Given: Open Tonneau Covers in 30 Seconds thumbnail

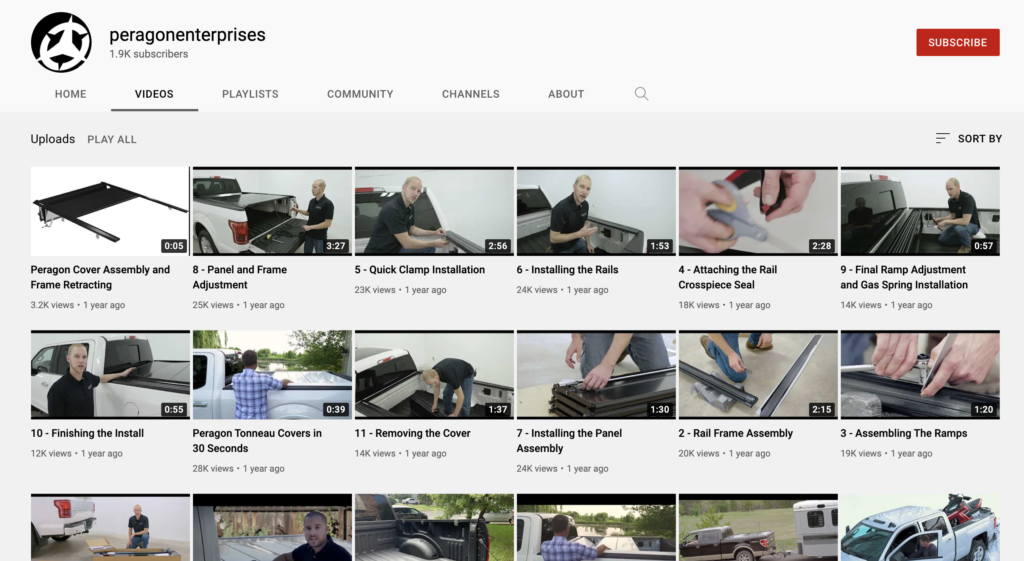Looking at the screenshot, I should (272, 374).
